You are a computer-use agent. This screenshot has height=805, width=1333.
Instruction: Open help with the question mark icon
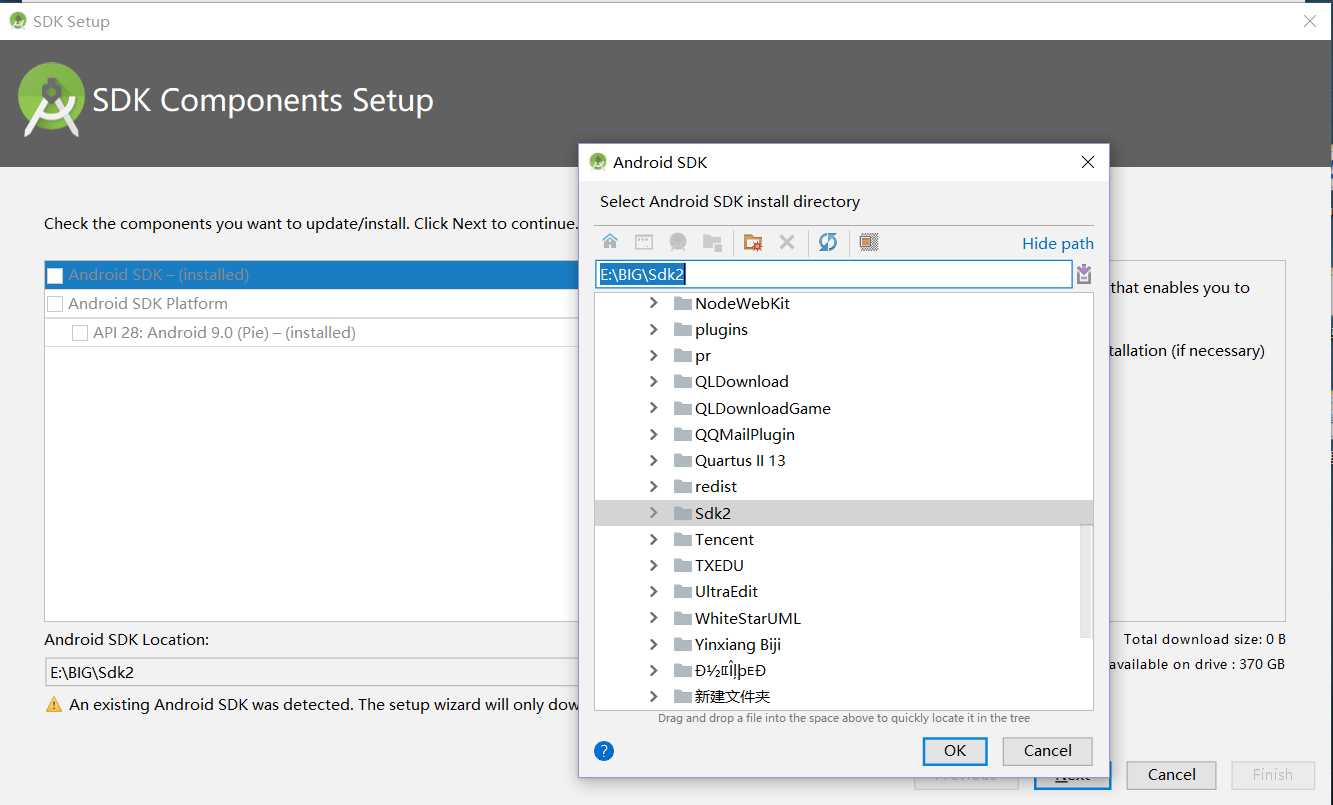click(604, 751)
